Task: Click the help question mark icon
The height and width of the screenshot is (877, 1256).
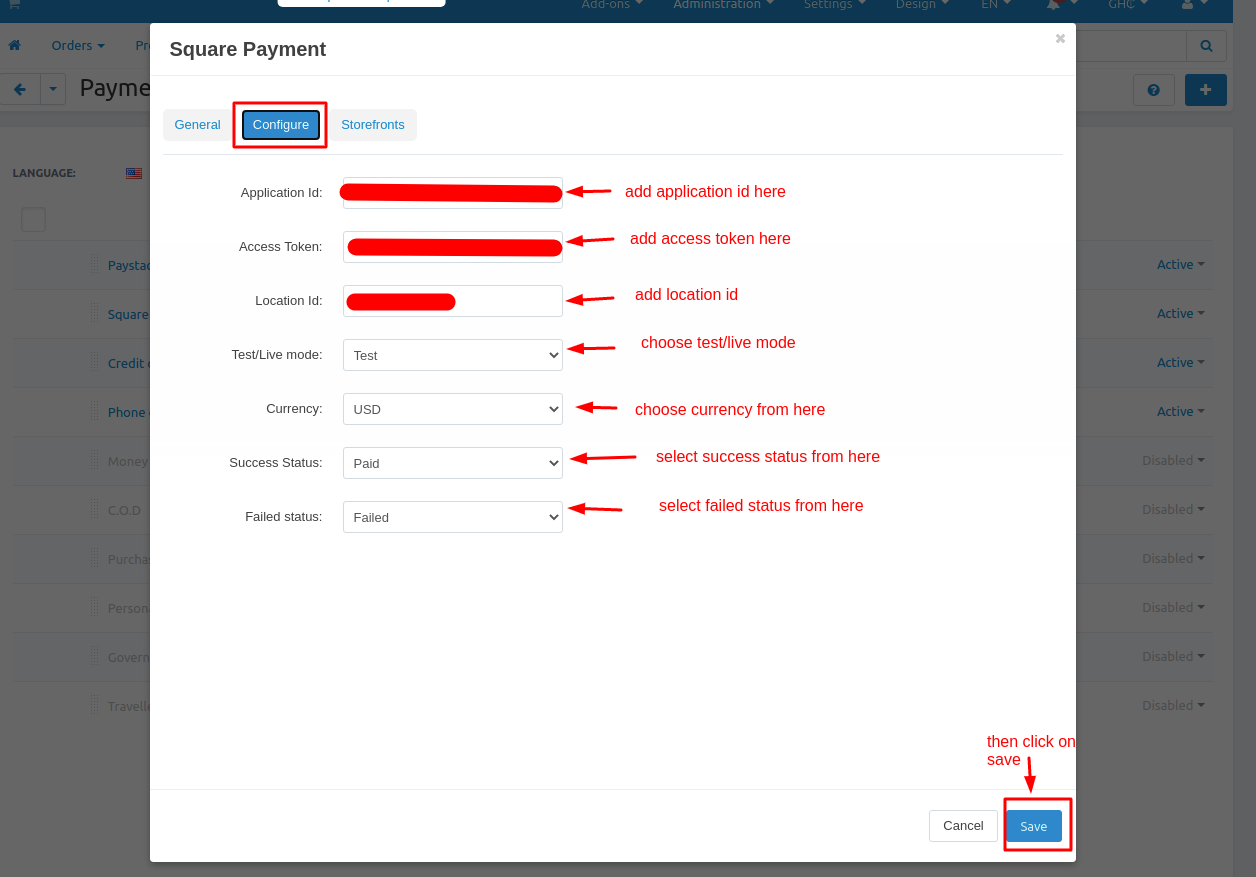Action: tap(1153, 90)
